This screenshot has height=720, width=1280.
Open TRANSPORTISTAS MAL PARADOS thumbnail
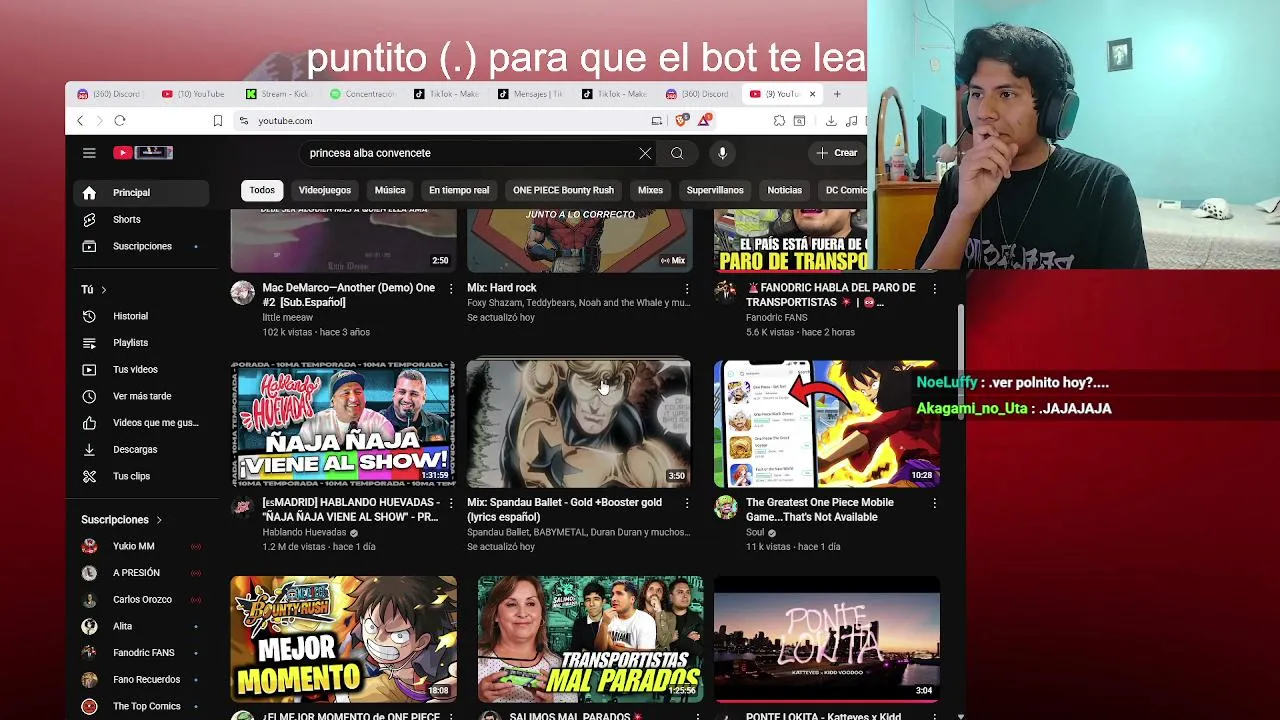[590, 639]
